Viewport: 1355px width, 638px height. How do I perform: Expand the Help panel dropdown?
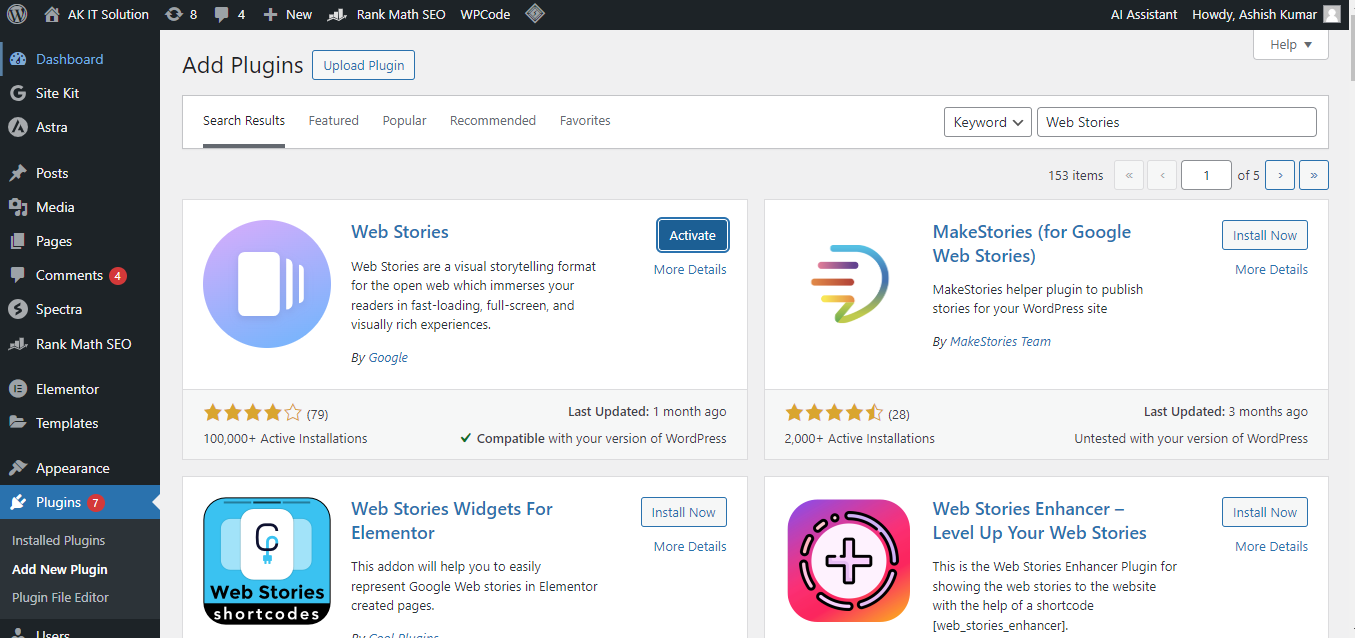(x=1291, y=44)
